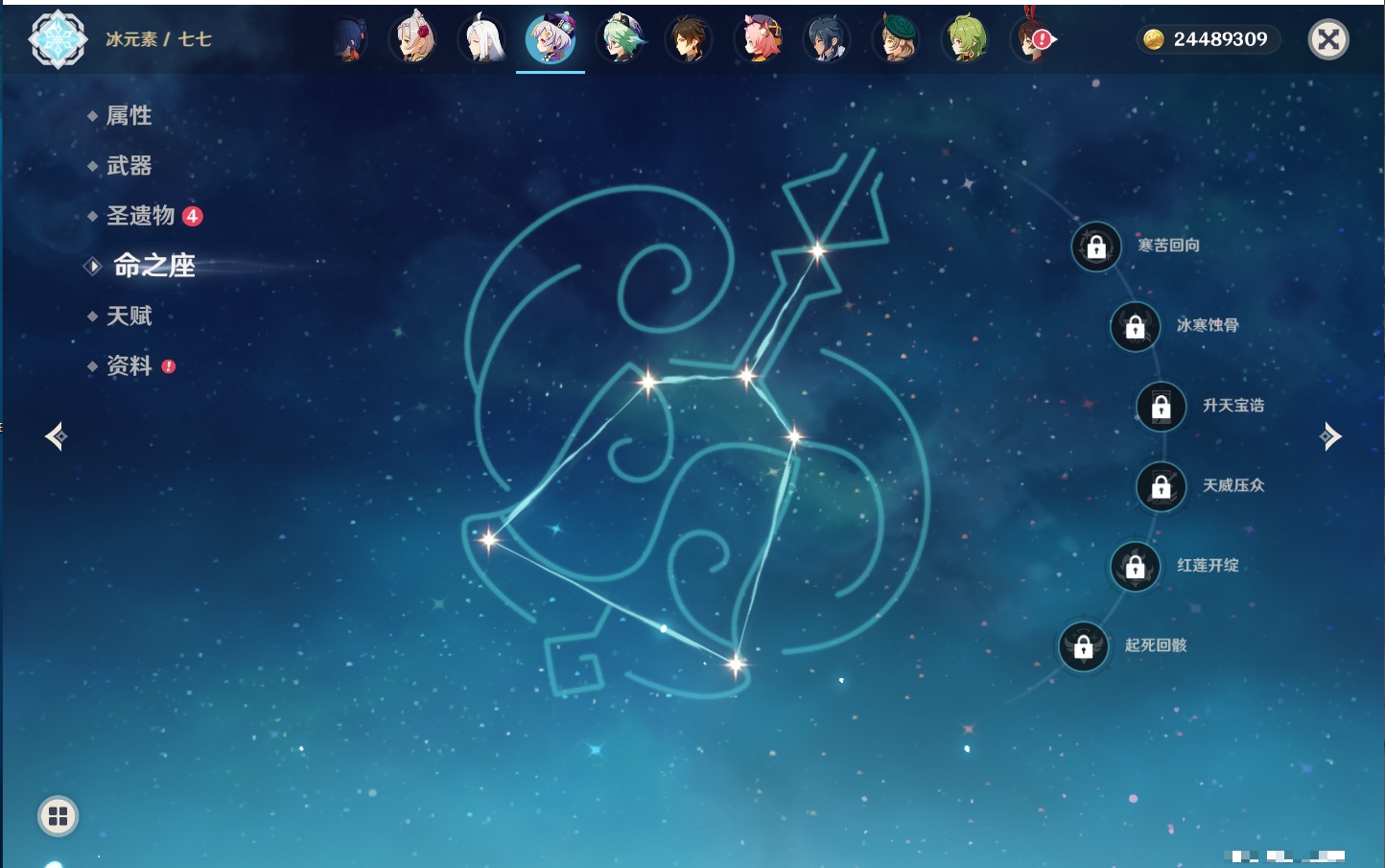The image size is (1385, 868).
Task: Open the 属性 attributes page
Action: coord(129,116)
